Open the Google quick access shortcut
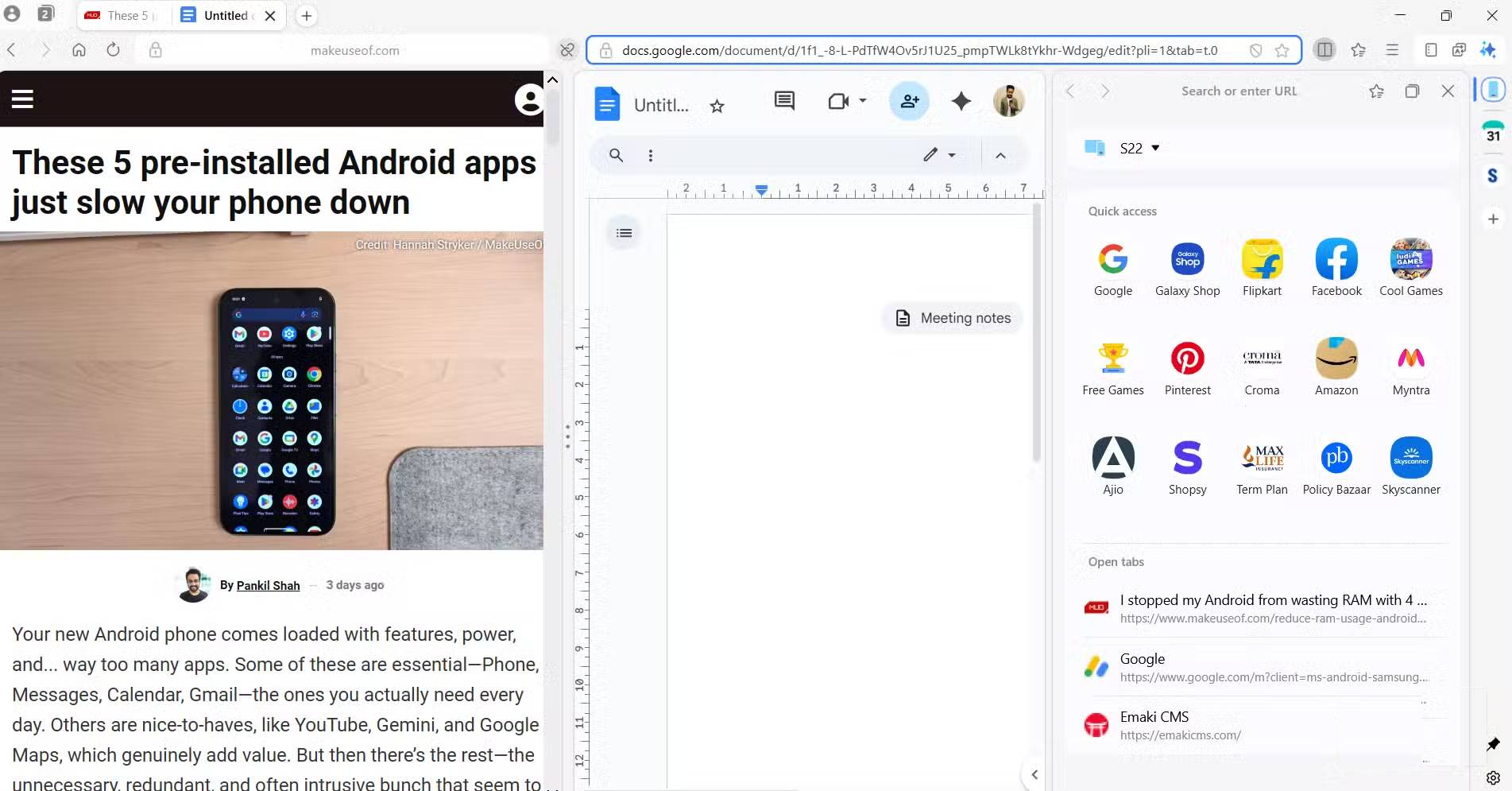Screen dimensions: 1512x791 (x=1113, y=268)
